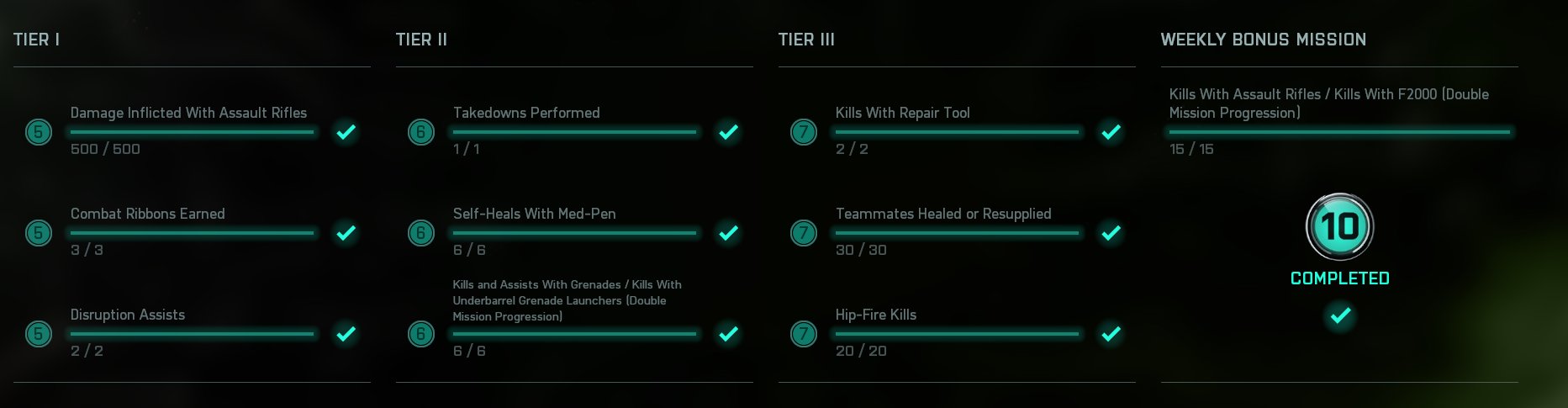This screenshot has height=408, width=1568.
Task: Click the 5-point badge beside Disruption Assists
Action: (x=39, y=334)
